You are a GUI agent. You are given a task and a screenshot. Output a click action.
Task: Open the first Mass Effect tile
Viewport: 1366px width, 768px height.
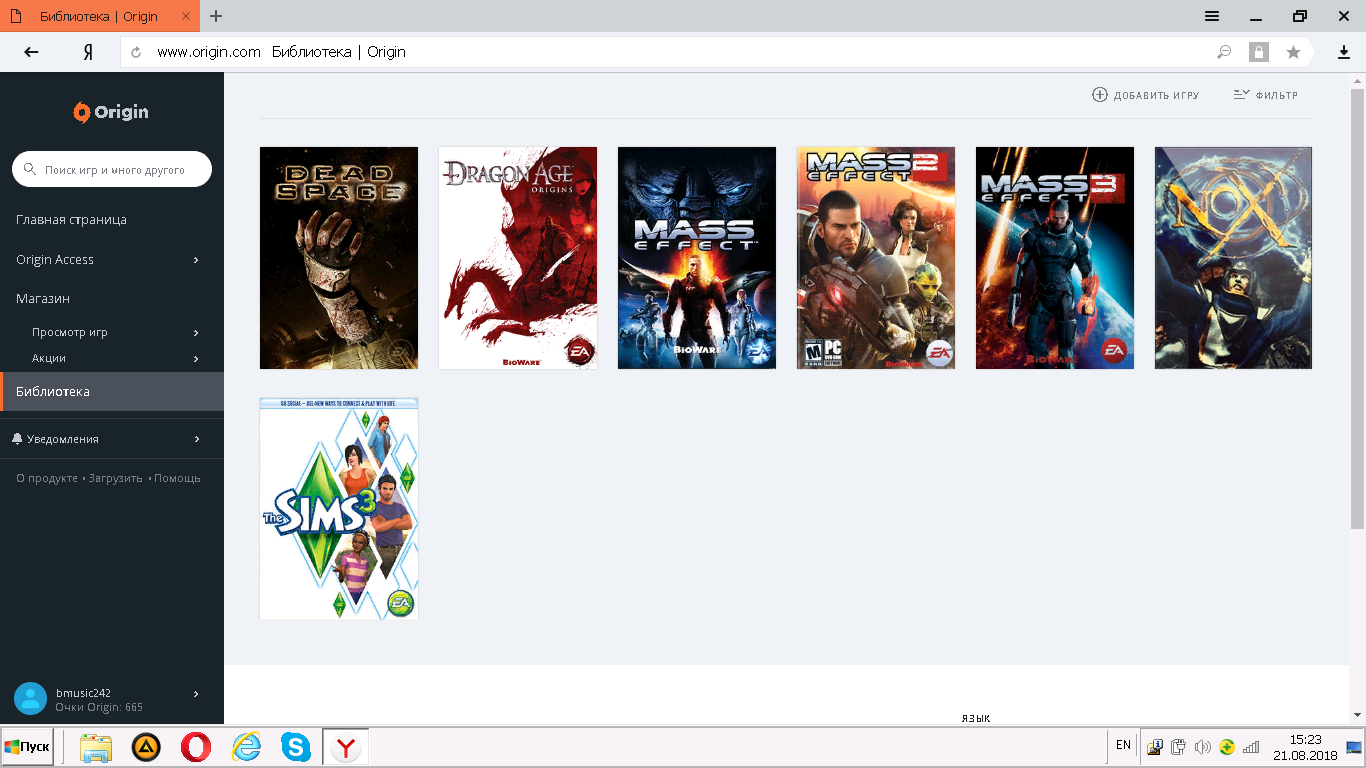click(x=697, y=258)
